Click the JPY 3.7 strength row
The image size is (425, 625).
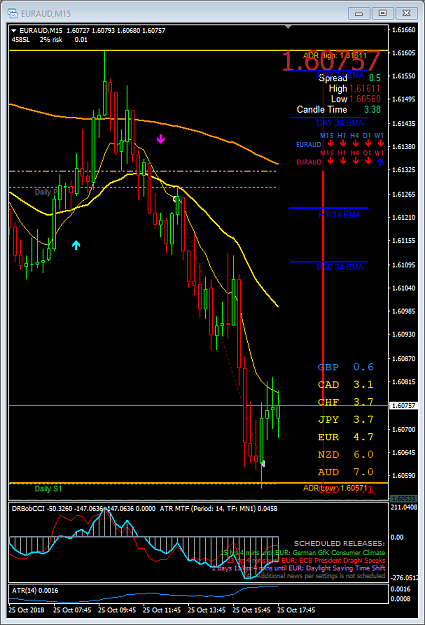coord(346,420)
